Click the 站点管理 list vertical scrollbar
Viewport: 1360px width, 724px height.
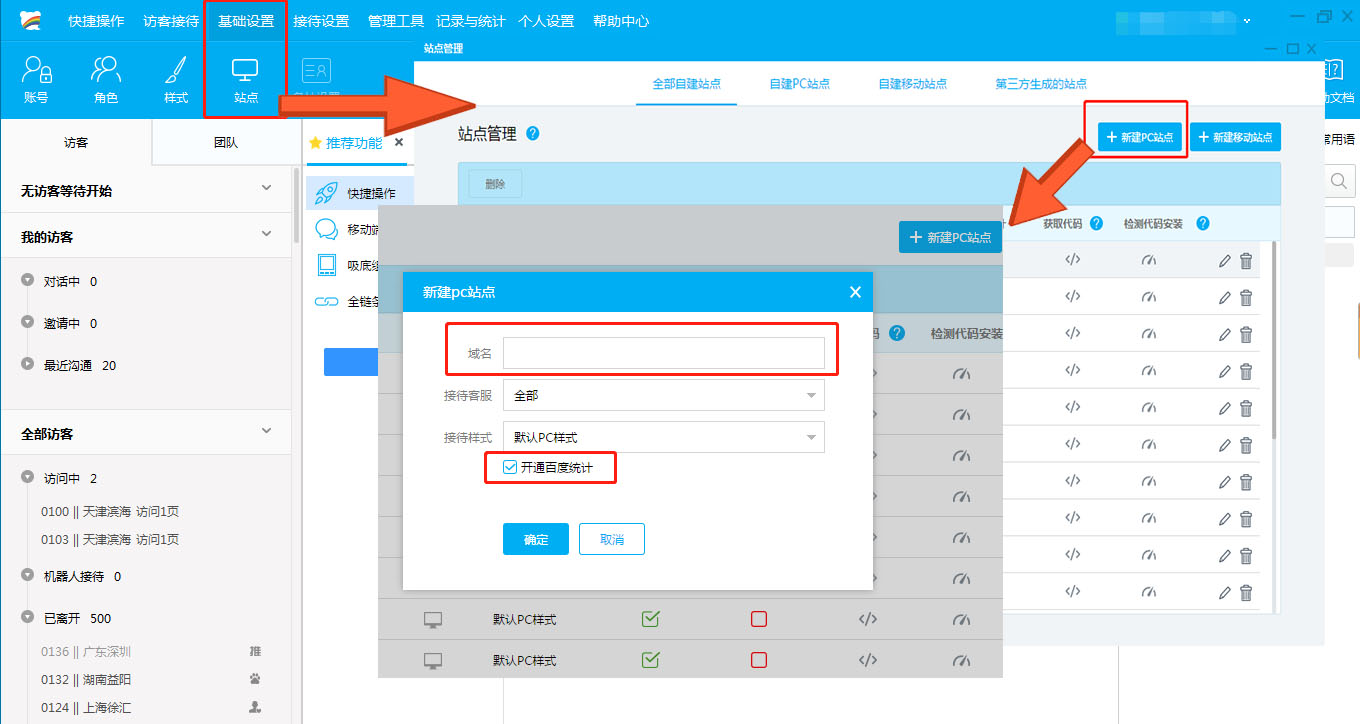pyautogui.click(x=1274, y=340)
